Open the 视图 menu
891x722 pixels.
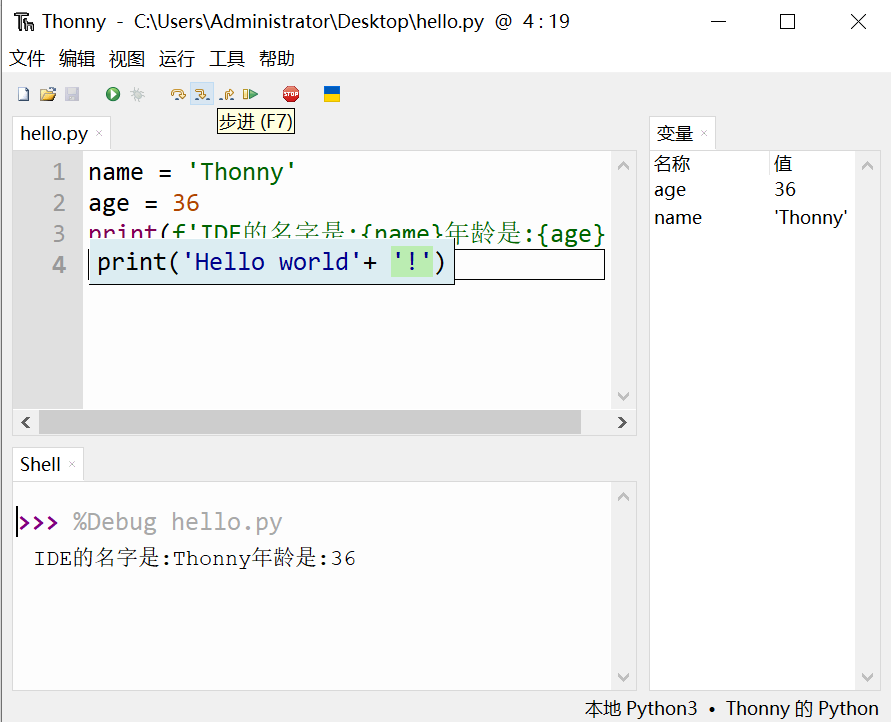pos(127,58)
